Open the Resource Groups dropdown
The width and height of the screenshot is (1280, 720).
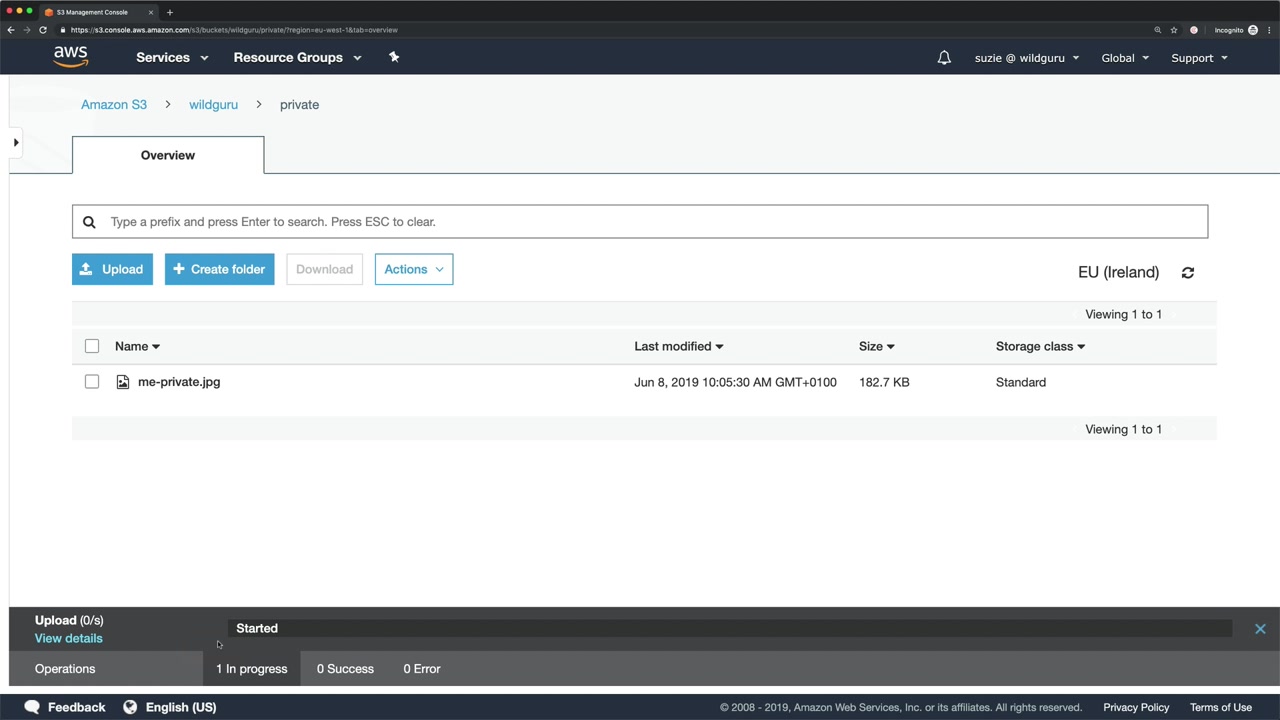[297, 58]
